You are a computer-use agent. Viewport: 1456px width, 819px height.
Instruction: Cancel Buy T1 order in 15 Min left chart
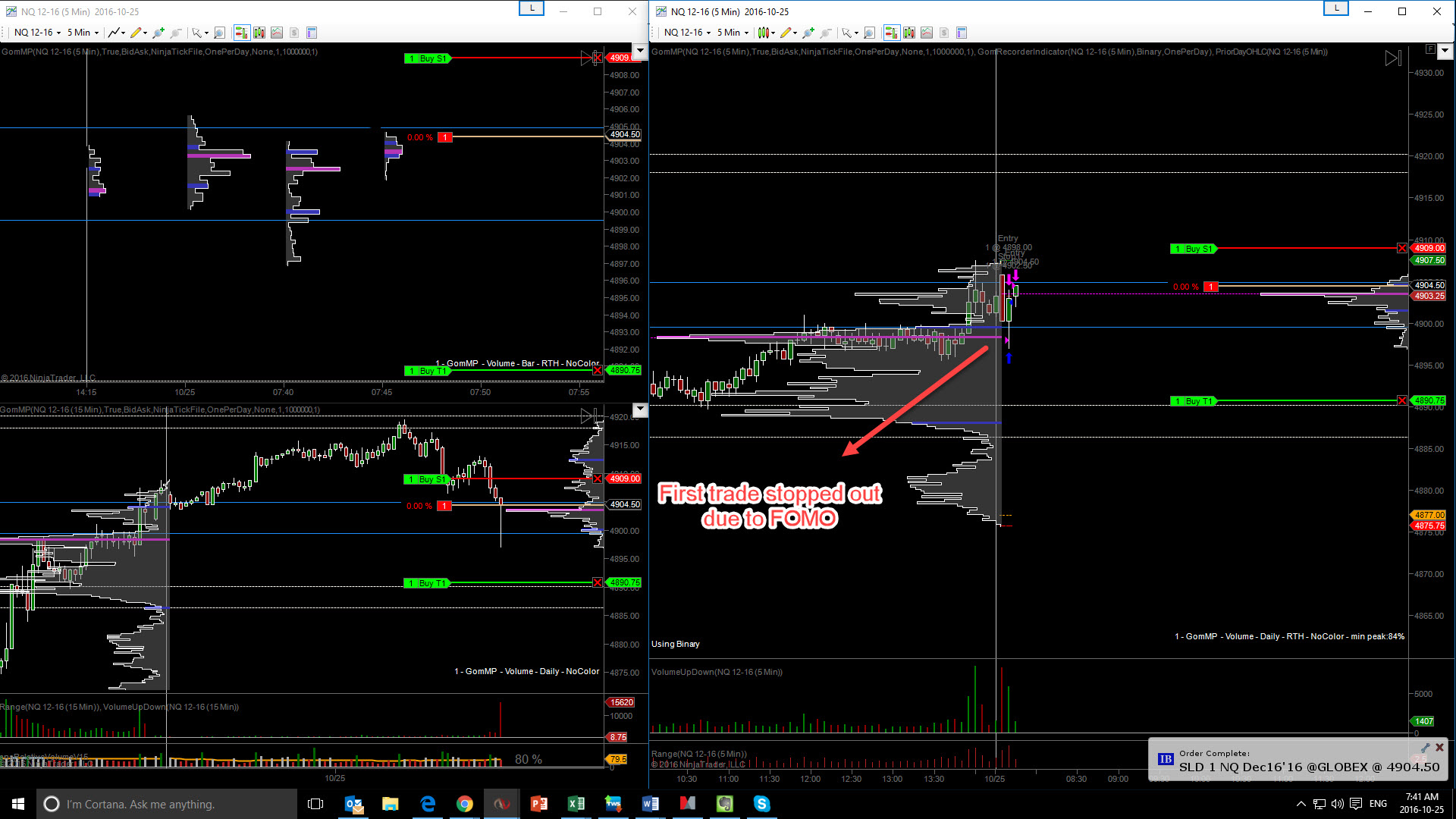[598, 582]
